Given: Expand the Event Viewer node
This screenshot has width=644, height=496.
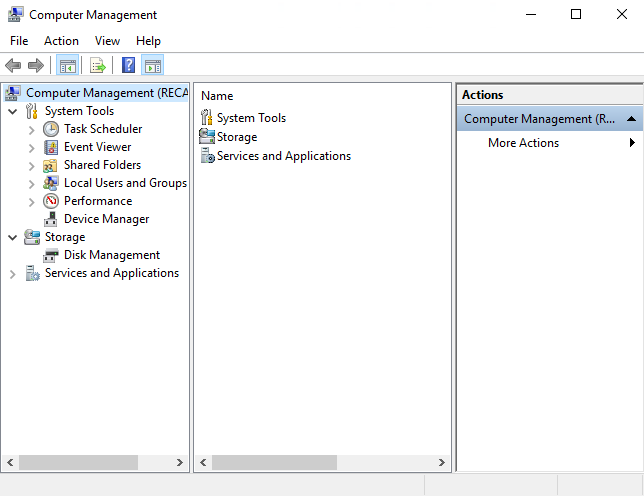Looking at the screenshot, I should point(32,148).
